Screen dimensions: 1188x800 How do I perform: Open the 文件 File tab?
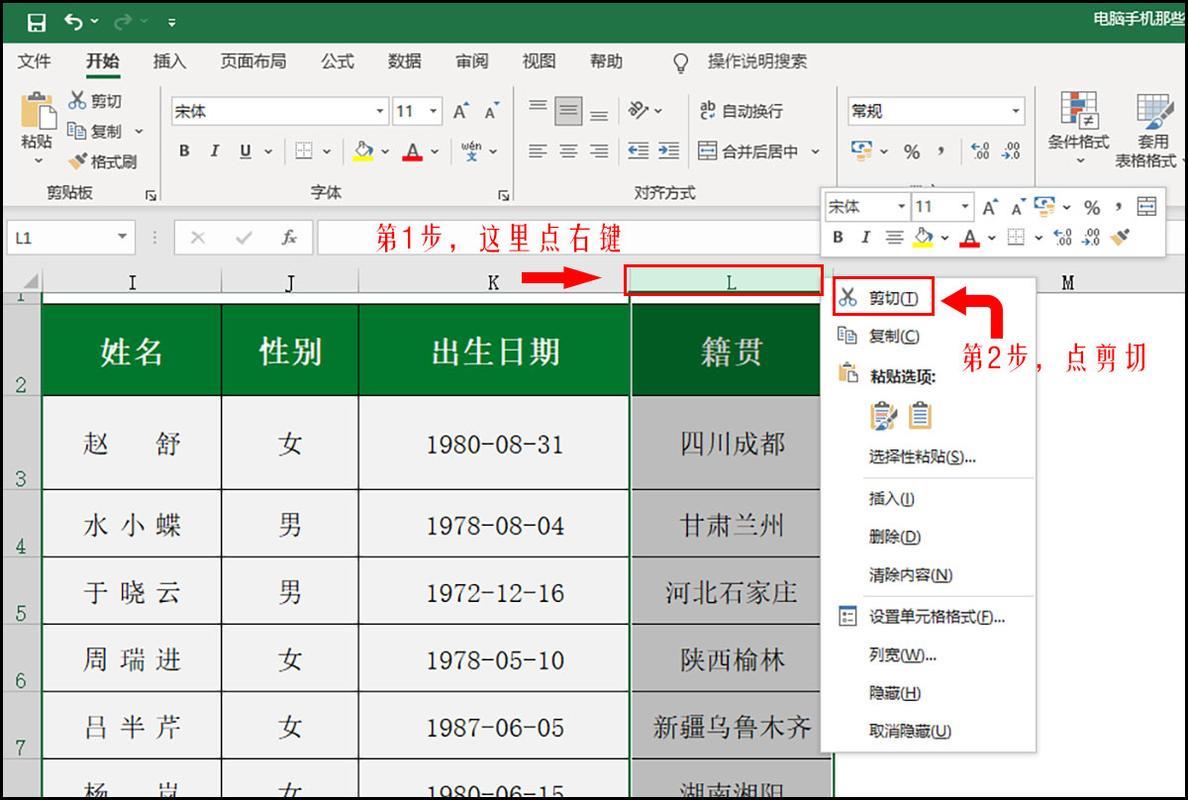pos(35,61)
